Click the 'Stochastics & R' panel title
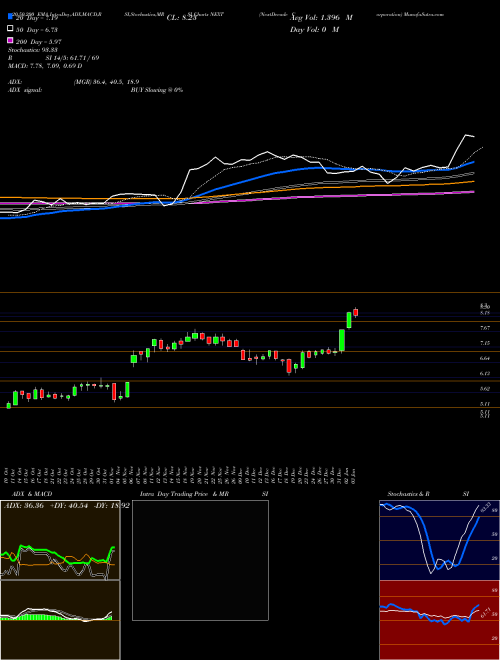The height and width of the screenshot is (660, 500). pos(408,494)
